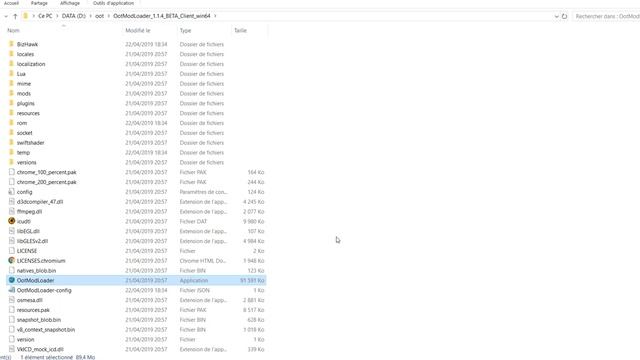Select the rom folder icon

[11, 123]
